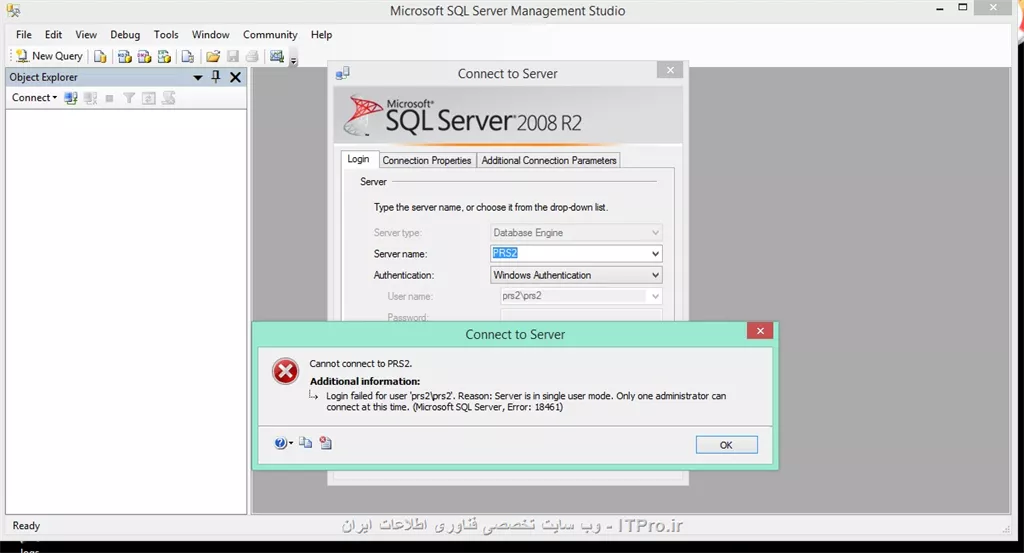
Task: Toggle Object Explorer auto-hide pin
Action: [216, 77]
